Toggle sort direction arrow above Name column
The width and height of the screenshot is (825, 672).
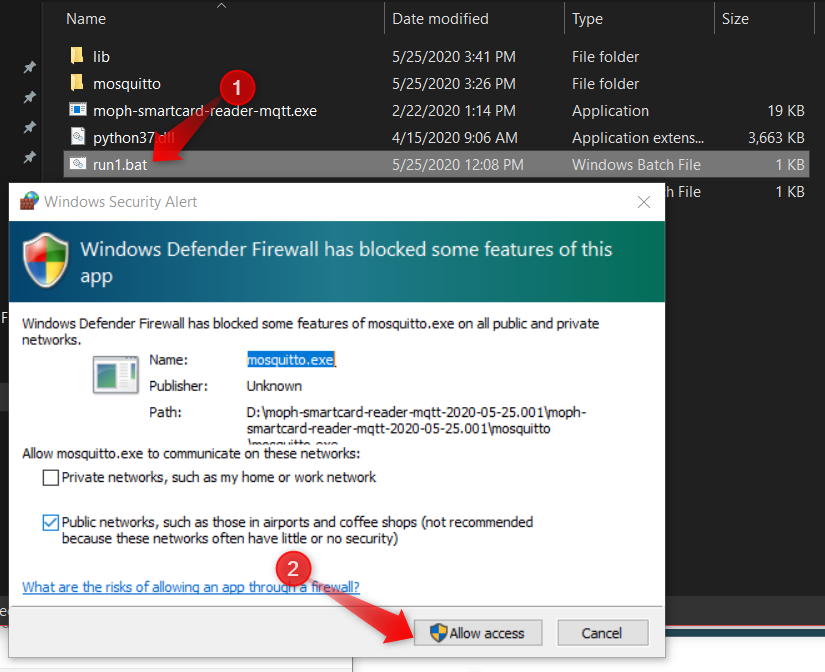click(x=222, y=5)
